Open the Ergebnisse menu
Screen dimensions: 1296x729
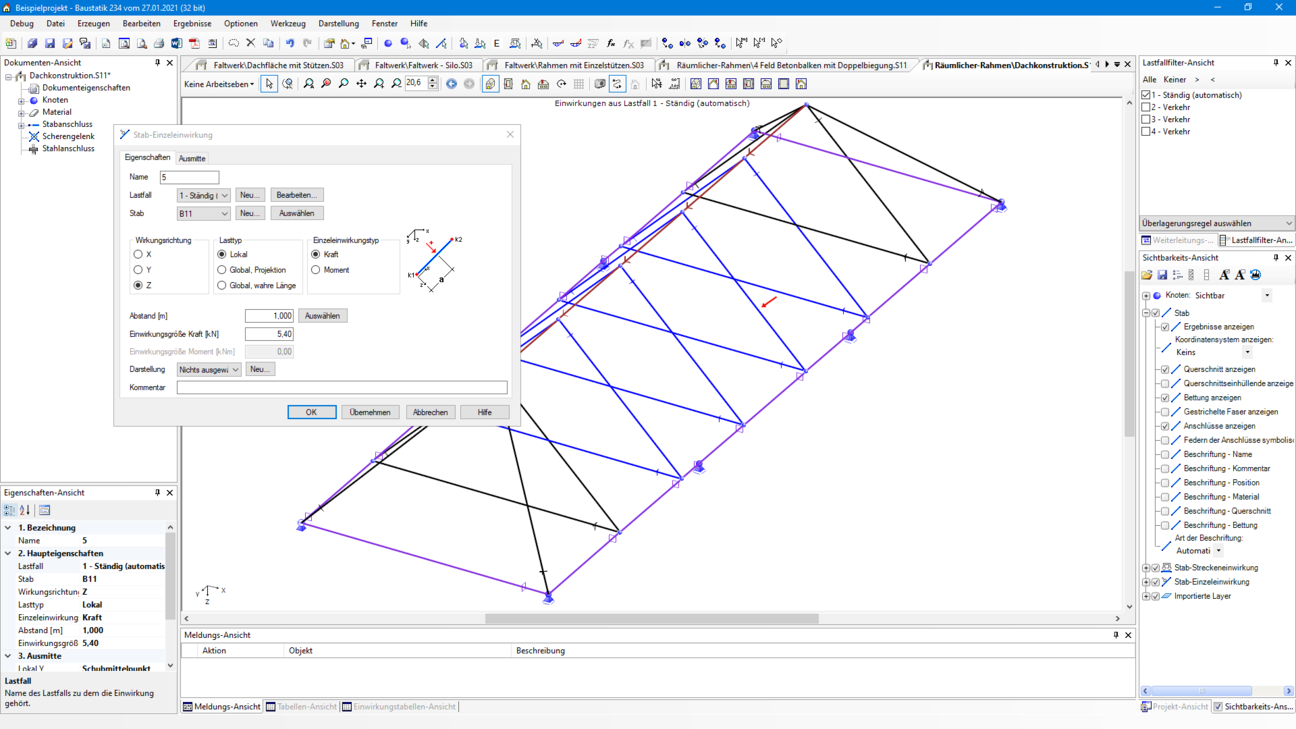tap(192, 23)
